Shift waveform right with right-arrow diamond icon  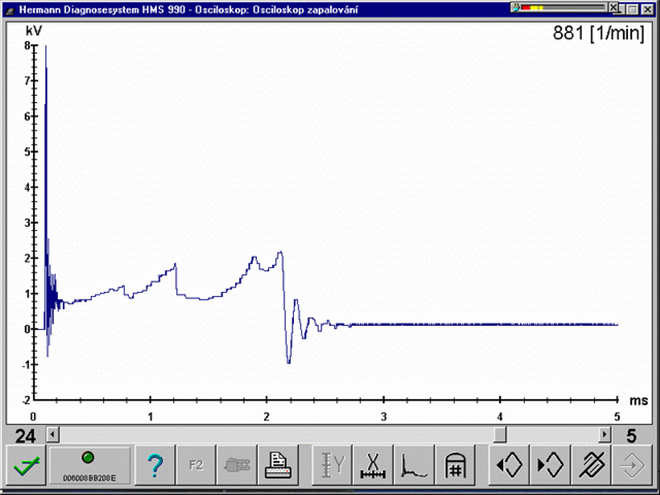(550, 465)
